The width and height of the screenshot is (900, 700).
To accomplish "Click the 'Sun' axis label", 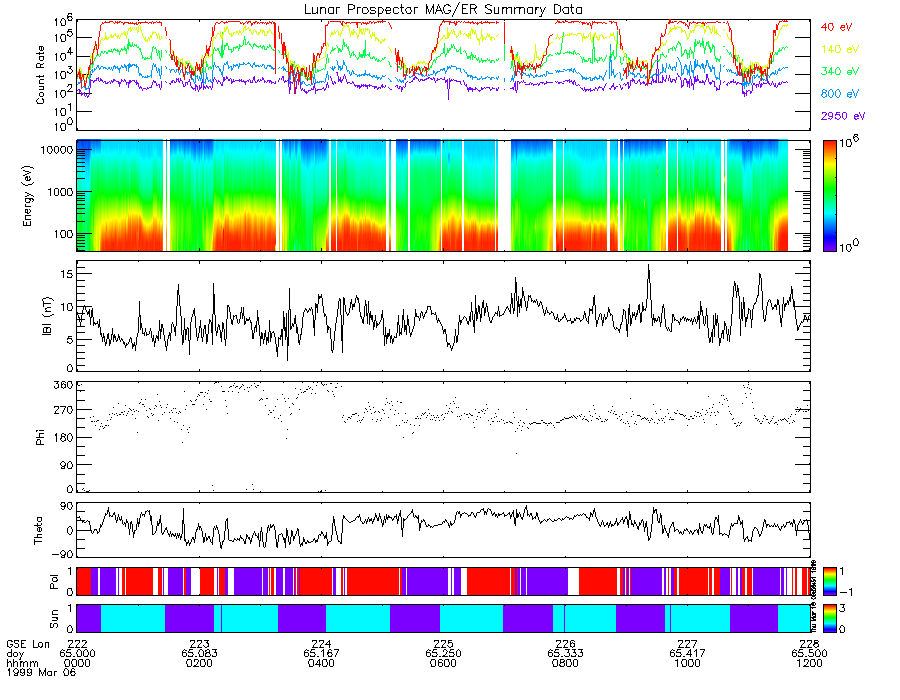I will click(x=54, y=619).
